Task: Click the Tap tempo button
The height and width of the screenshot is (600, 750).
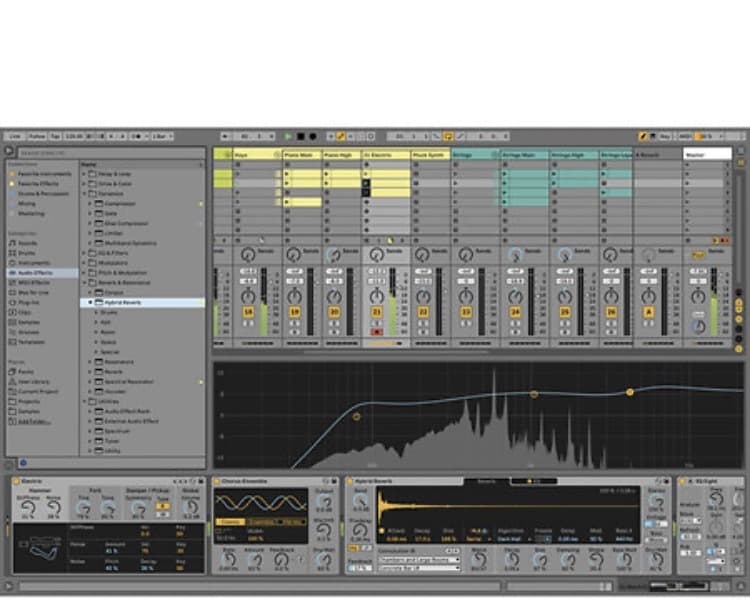Action: pyautogui.click(x=55, y=136)
